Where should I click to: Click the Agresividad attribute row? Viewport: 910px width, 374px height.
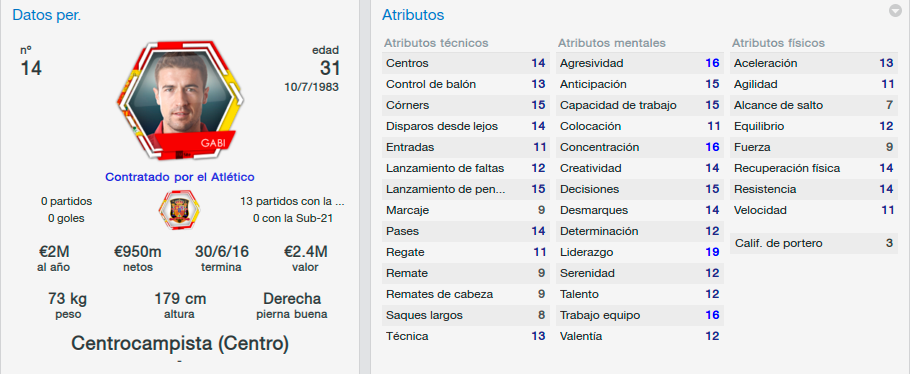pos(640,63)
